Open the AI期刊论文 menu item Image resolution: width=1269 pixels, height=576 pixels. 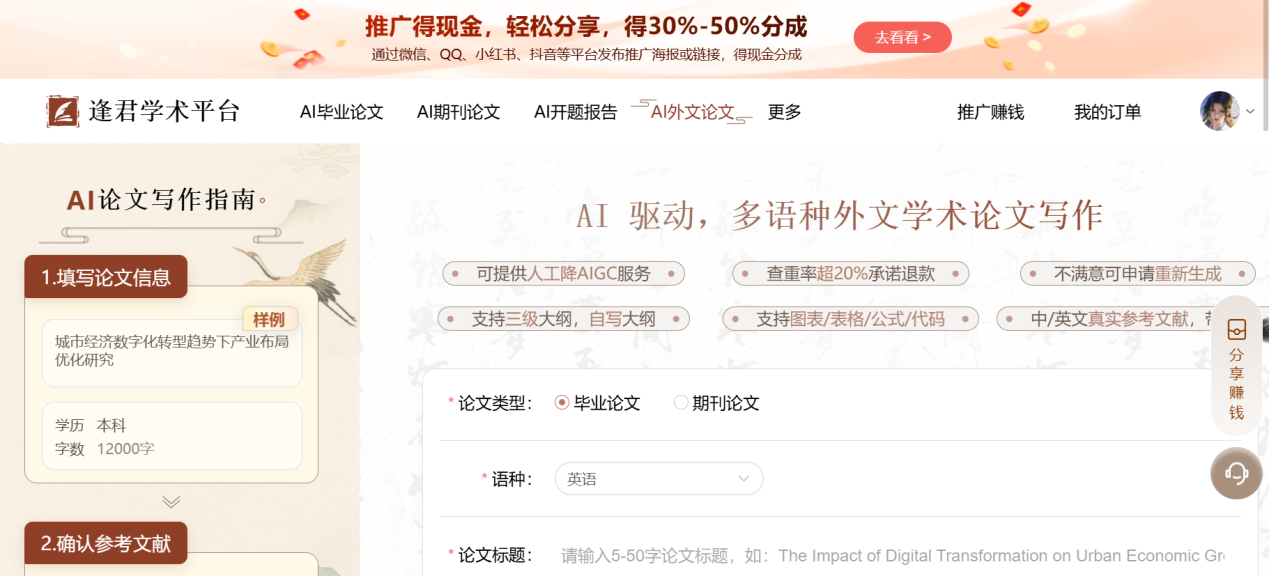[458, 112]
